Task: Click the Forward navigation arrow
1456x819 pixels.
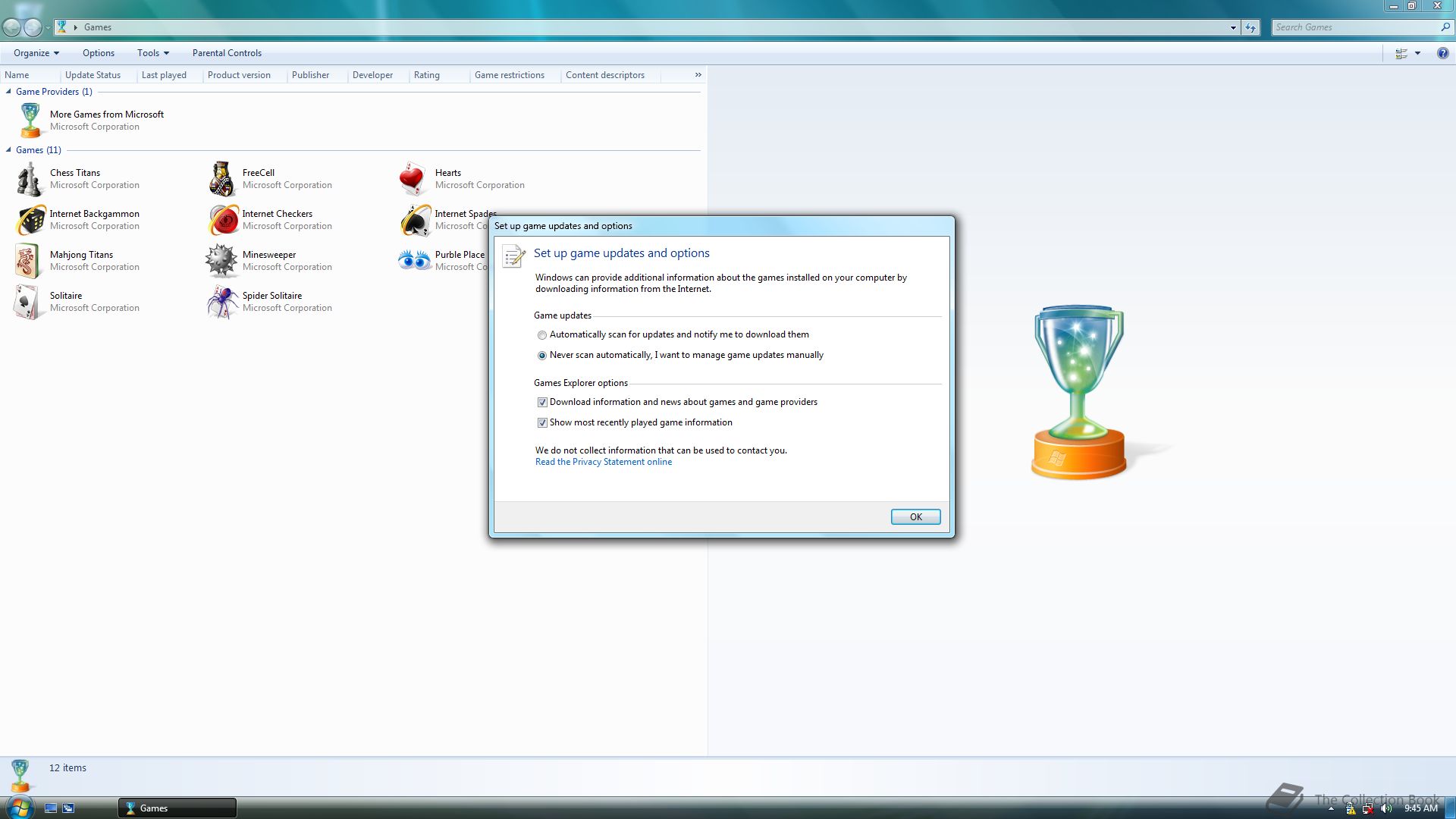Action: pyautogui.click(x=33, y=27)
